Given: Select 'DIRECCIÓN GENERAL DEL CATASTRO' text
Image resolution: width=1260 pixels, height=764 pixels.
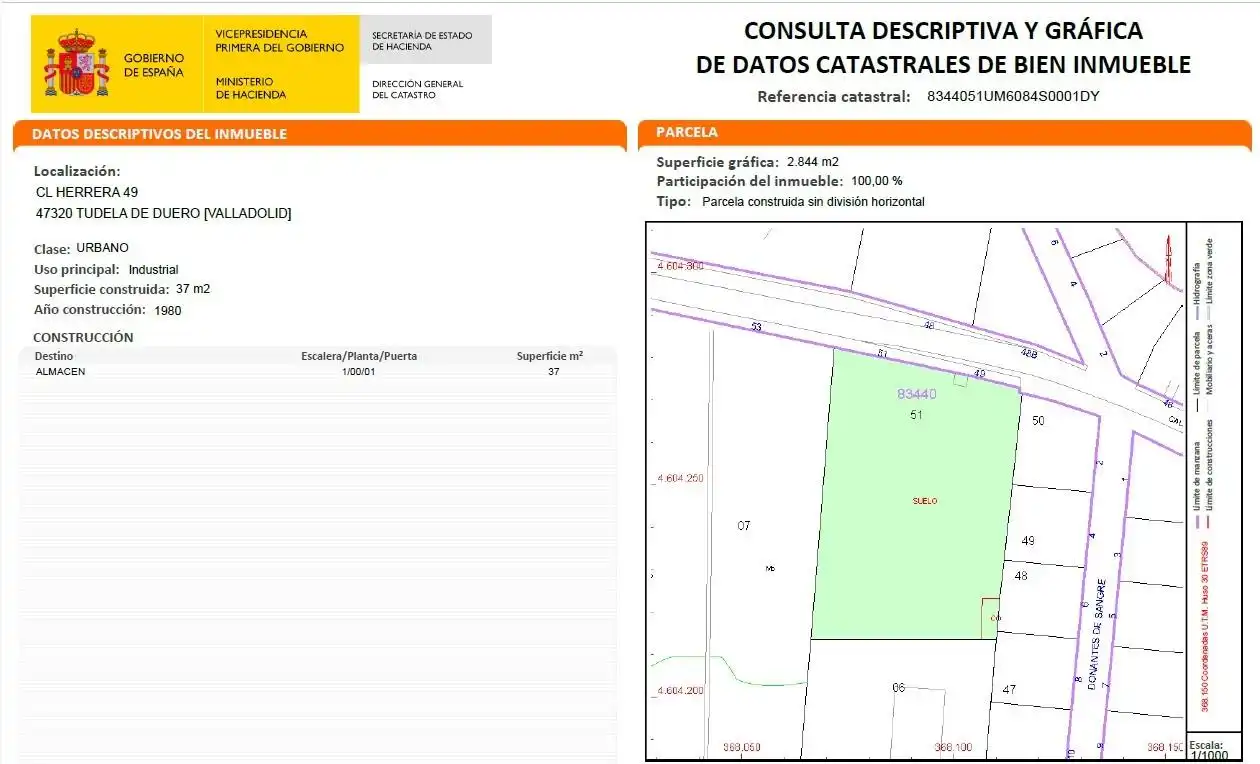Looking at the screenshot, I should pos(418,89).
